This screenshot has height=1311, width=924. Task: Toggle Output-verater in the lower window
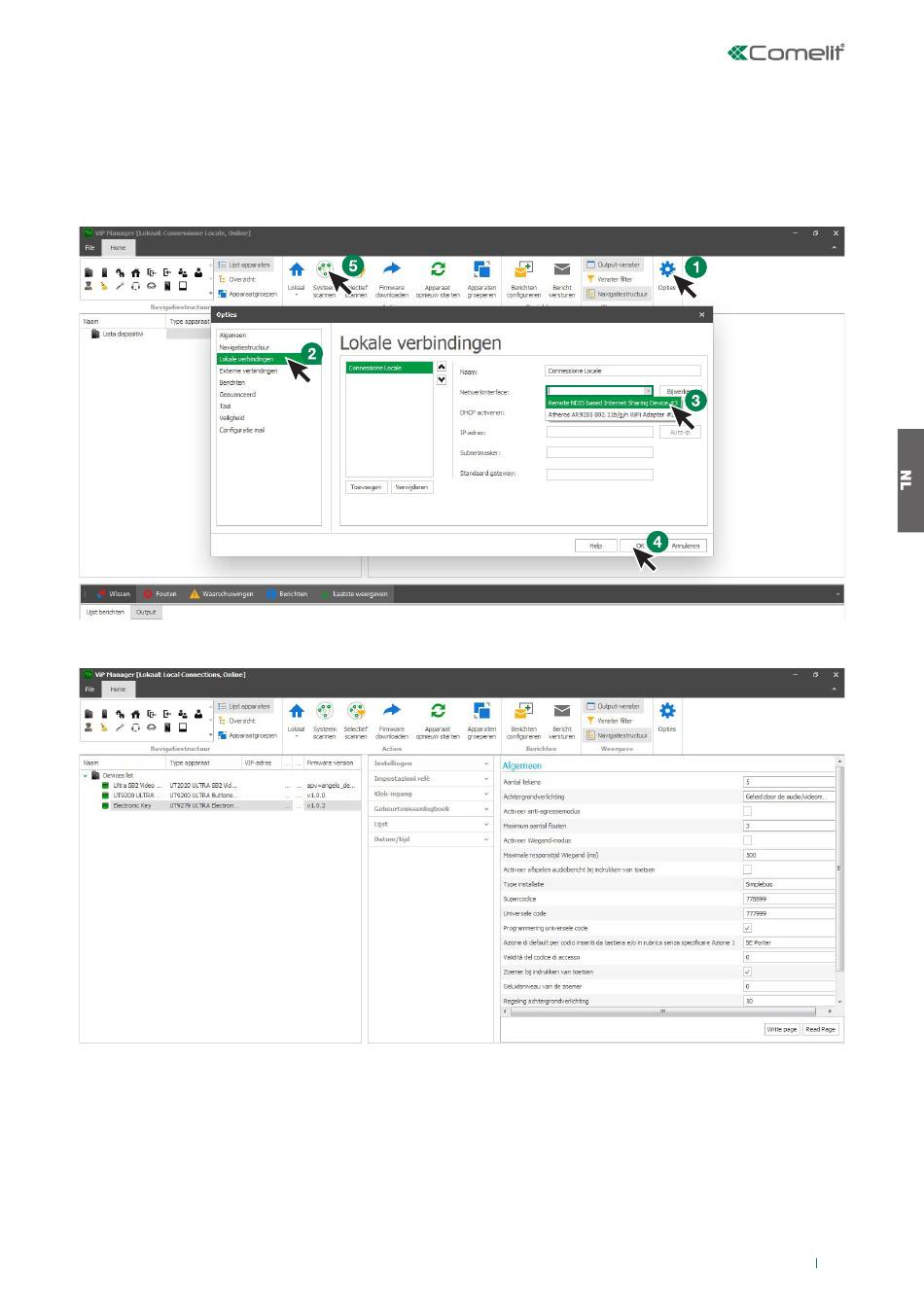614,706
